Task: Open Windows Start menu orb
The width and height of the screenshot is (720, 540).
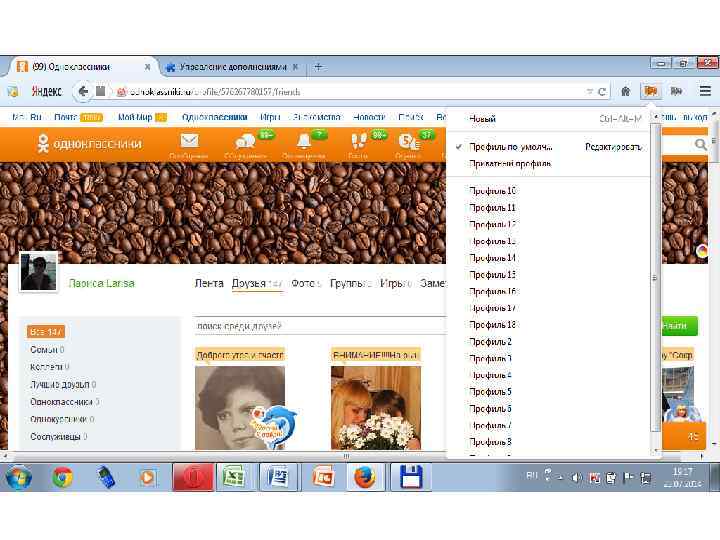Action: tap(18, 477)
